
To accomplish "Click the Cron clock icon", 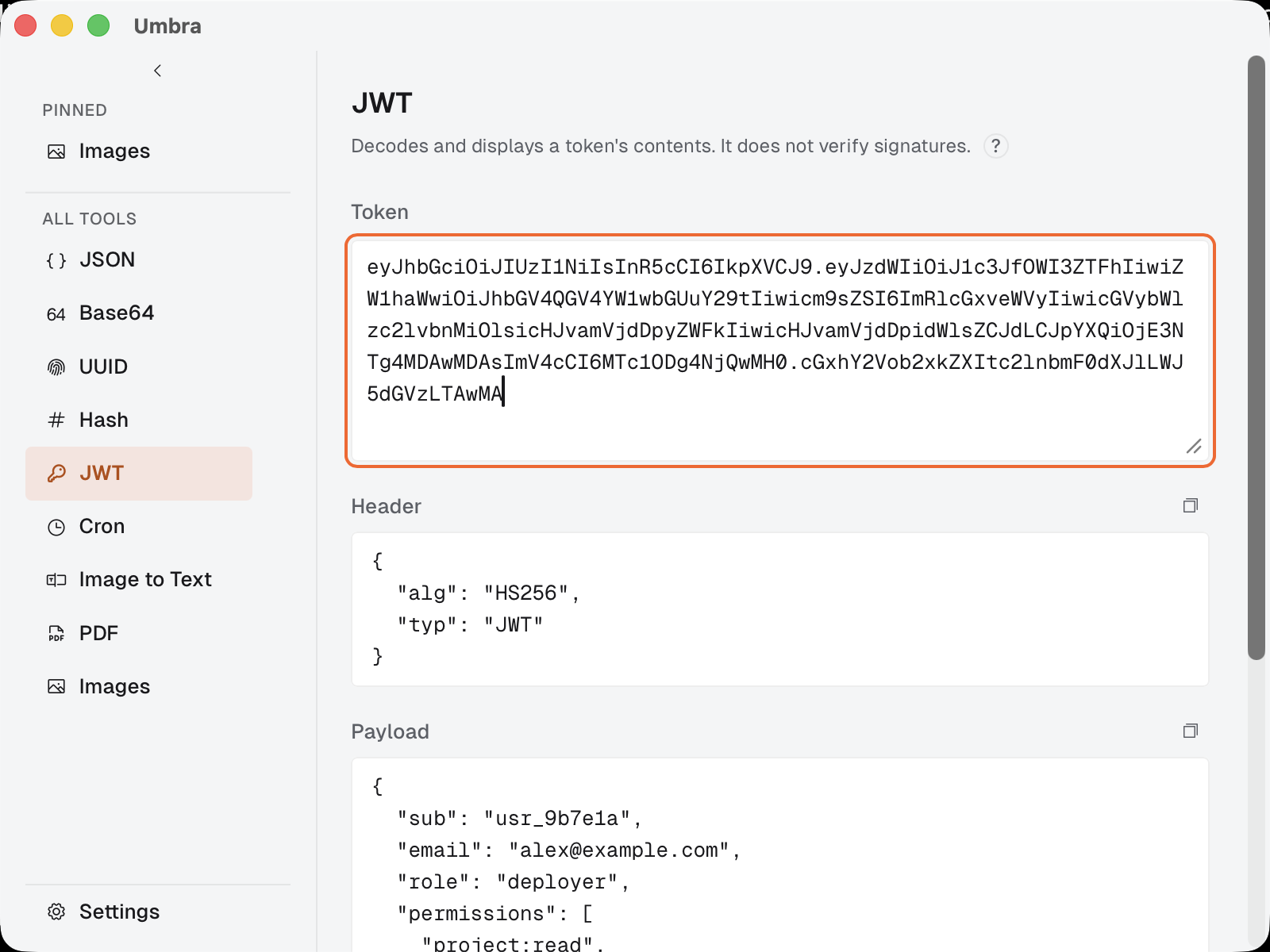I will tap(56, 527).
